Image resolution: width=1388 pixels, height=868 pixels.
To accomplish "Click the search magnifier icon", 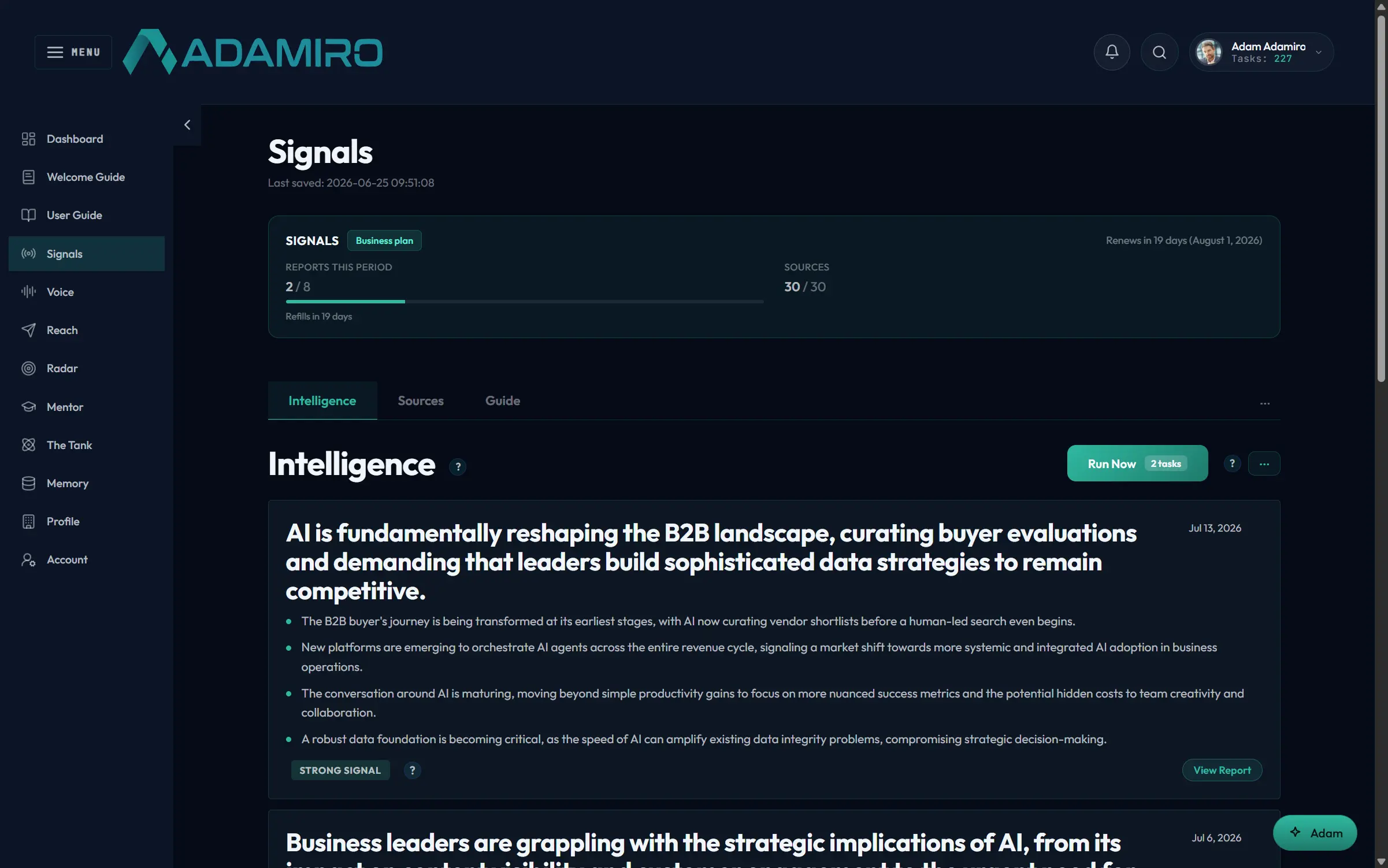I will 1159,52.
